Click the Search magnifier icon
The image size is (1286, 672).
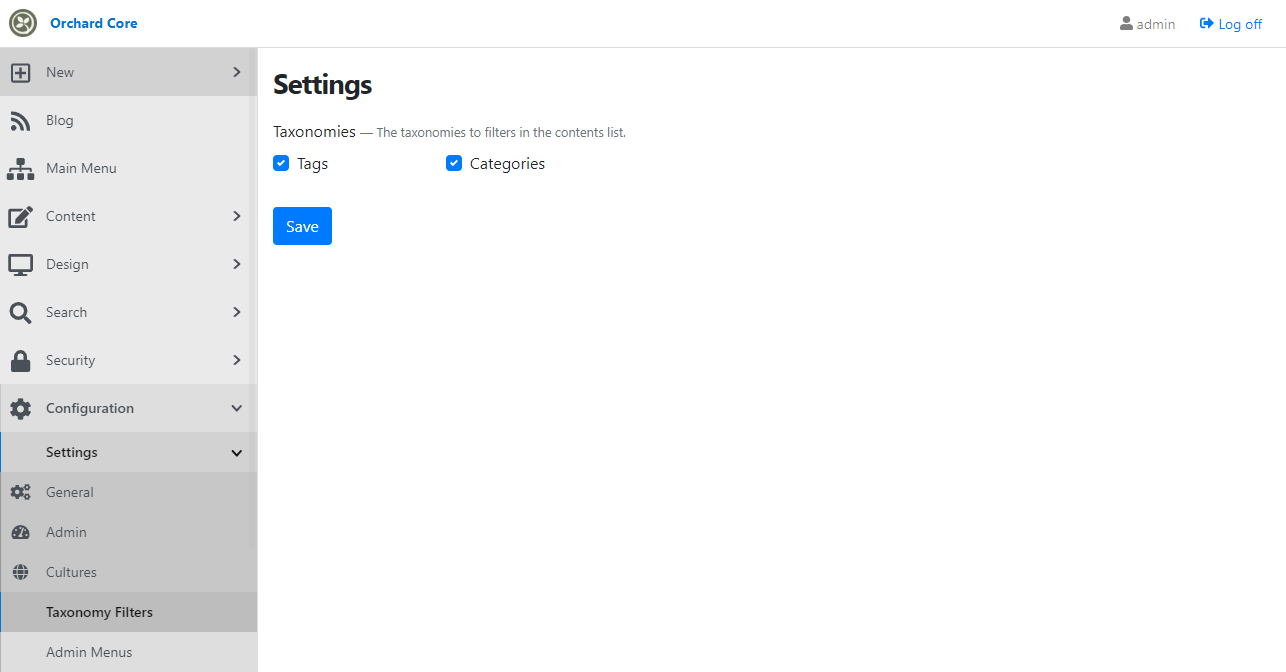[x=20, y=312]
